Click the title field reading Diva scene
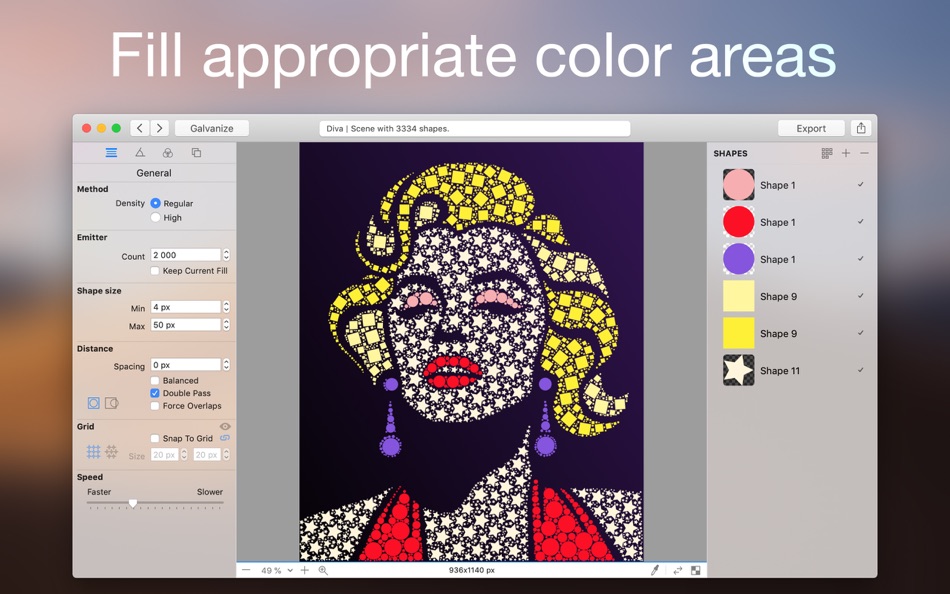Screen dimensions: 950x594 click(x=474, y=128)
